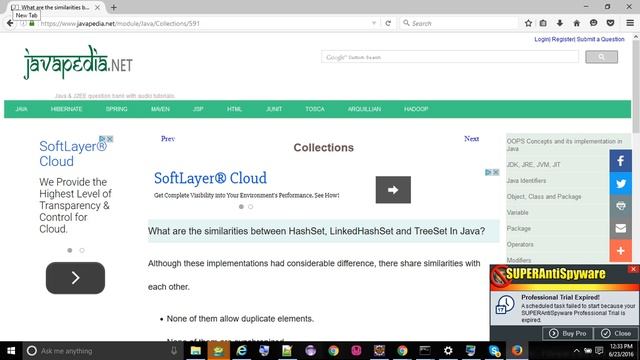Open File Explorer from the taskbar
The width and height of the screenshot is (640, 360).
coord(196,351)
